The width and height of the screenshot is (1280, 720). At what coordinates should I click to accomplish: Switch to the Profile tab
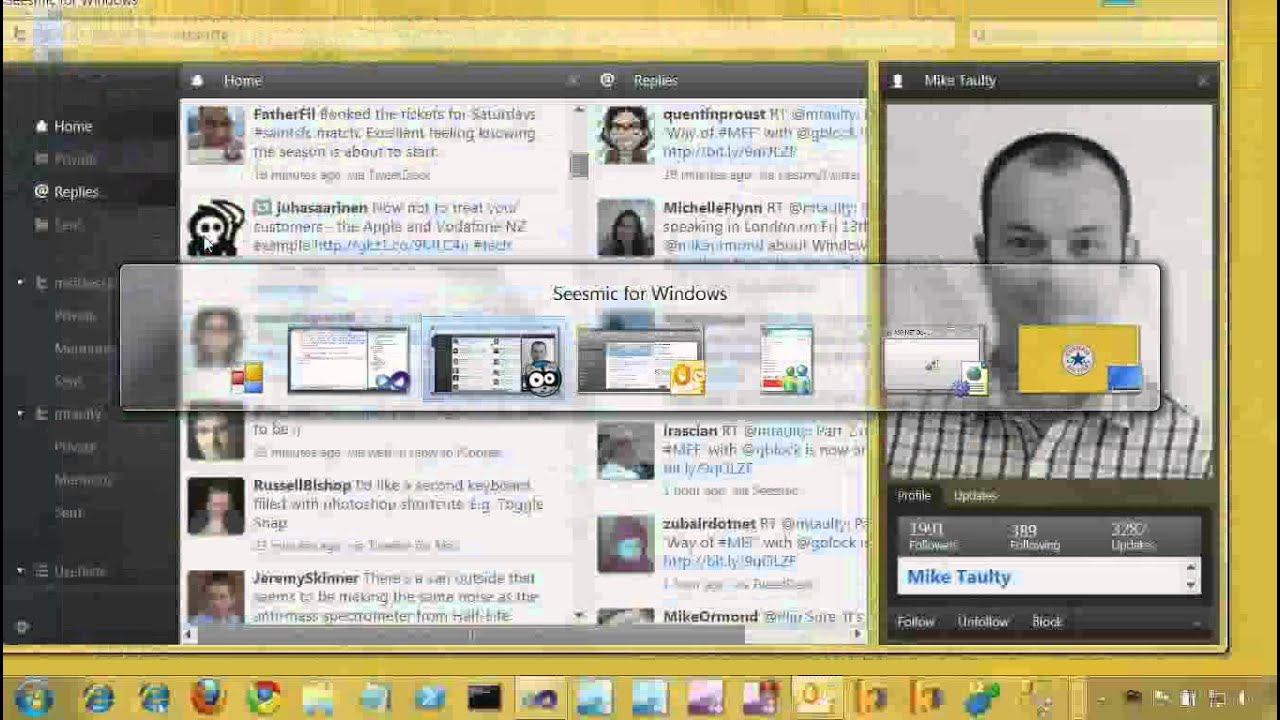tap(914, 496)
